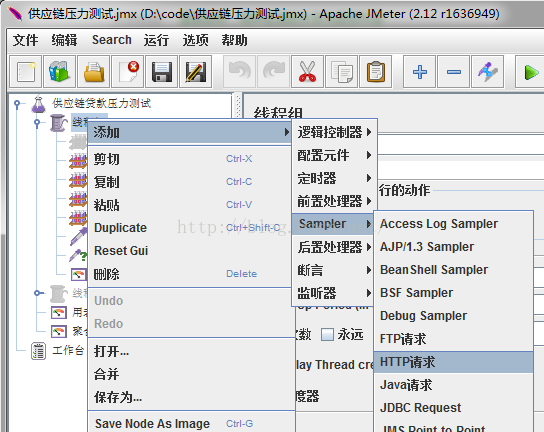Screen dimensions: 544x432
Task: Choose 删除 from context menu
Action: (x=189, y=274)
